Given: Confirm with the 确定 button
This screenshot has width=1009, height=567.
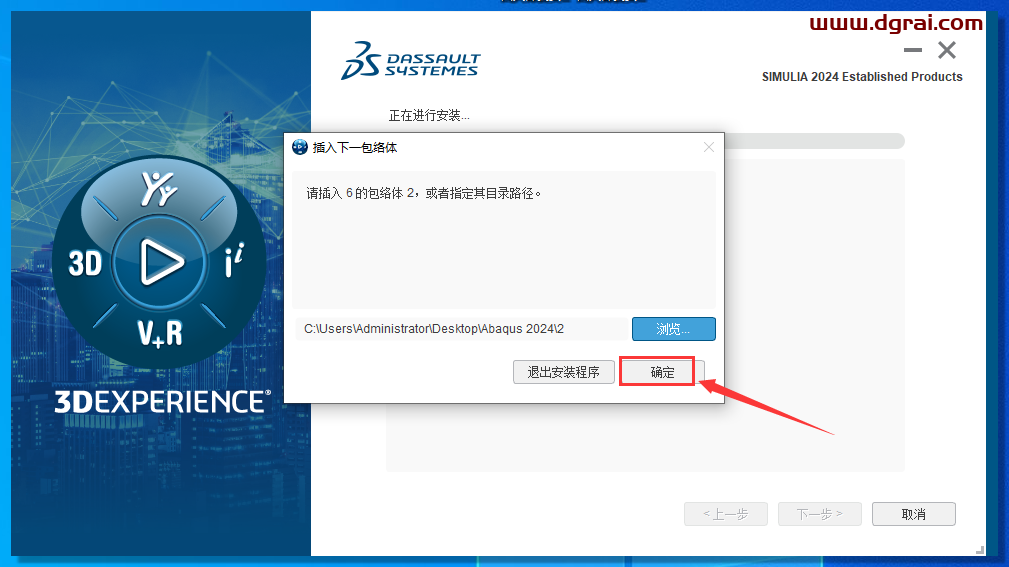Looking at the screenshot, I should (662, 372).
